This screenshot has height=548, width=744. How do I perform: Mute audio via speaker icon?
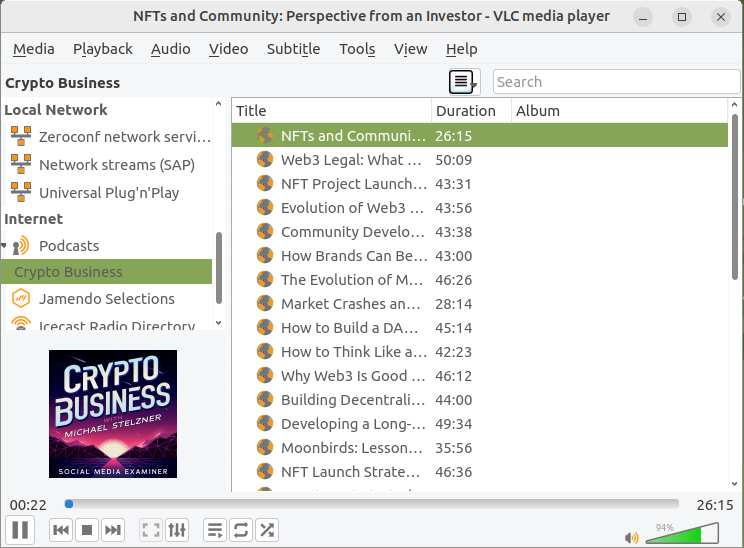point(632,537)
